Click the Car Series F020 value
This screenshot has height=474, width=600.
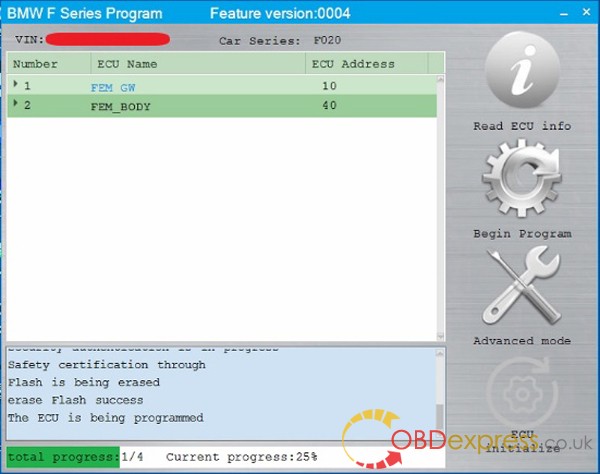pyautogui.click(x=328, y=40)
